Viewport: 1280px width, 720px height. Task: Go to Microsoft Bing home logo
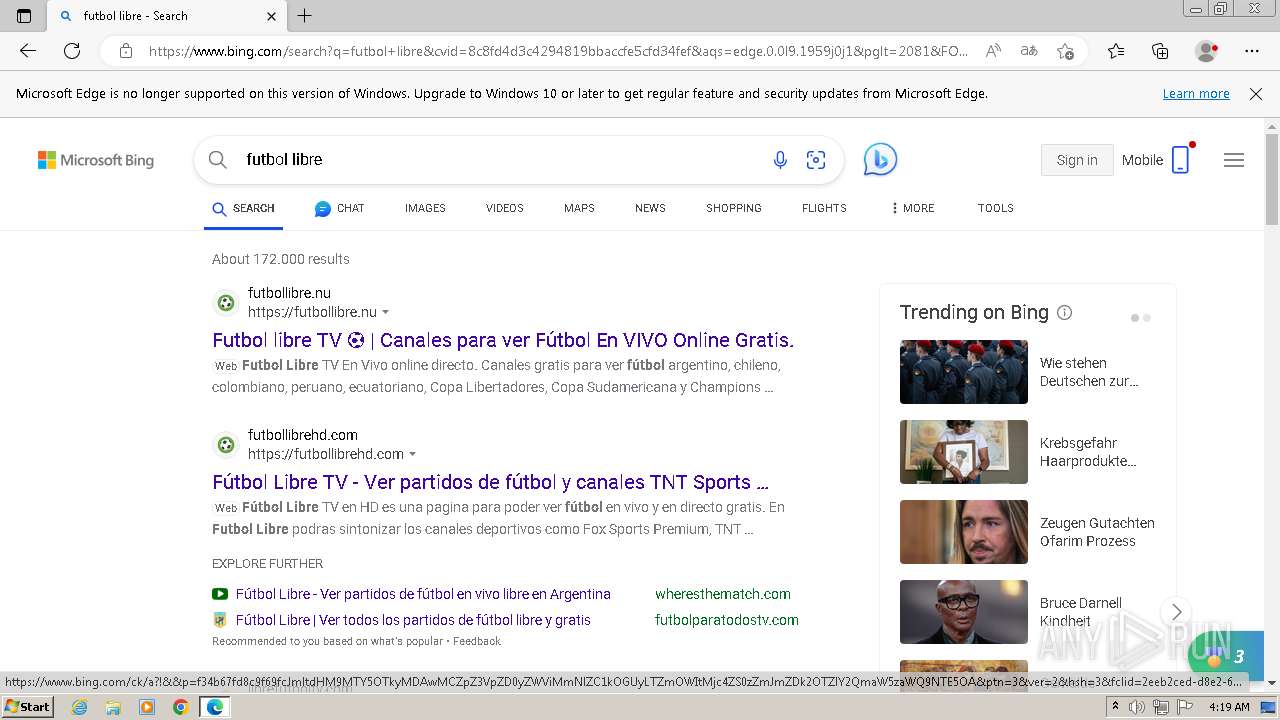(96, 160)
